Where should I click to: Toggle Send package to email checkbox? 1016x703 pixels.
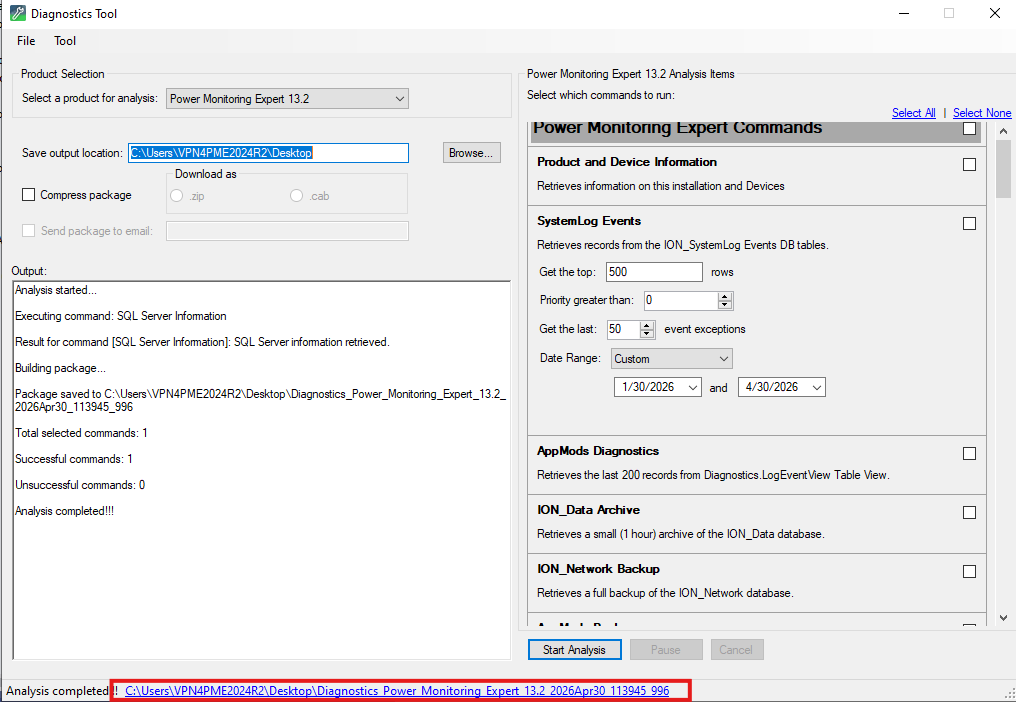[29, 231]
